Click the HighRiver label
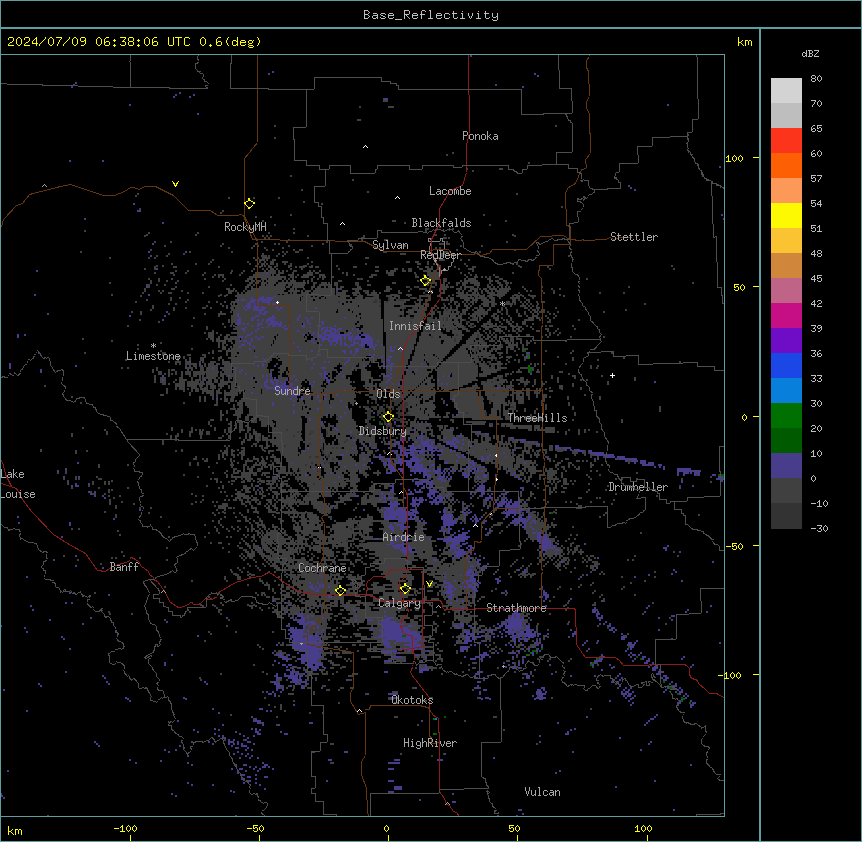The image size is (862, 842). click(x=430, y=743)
